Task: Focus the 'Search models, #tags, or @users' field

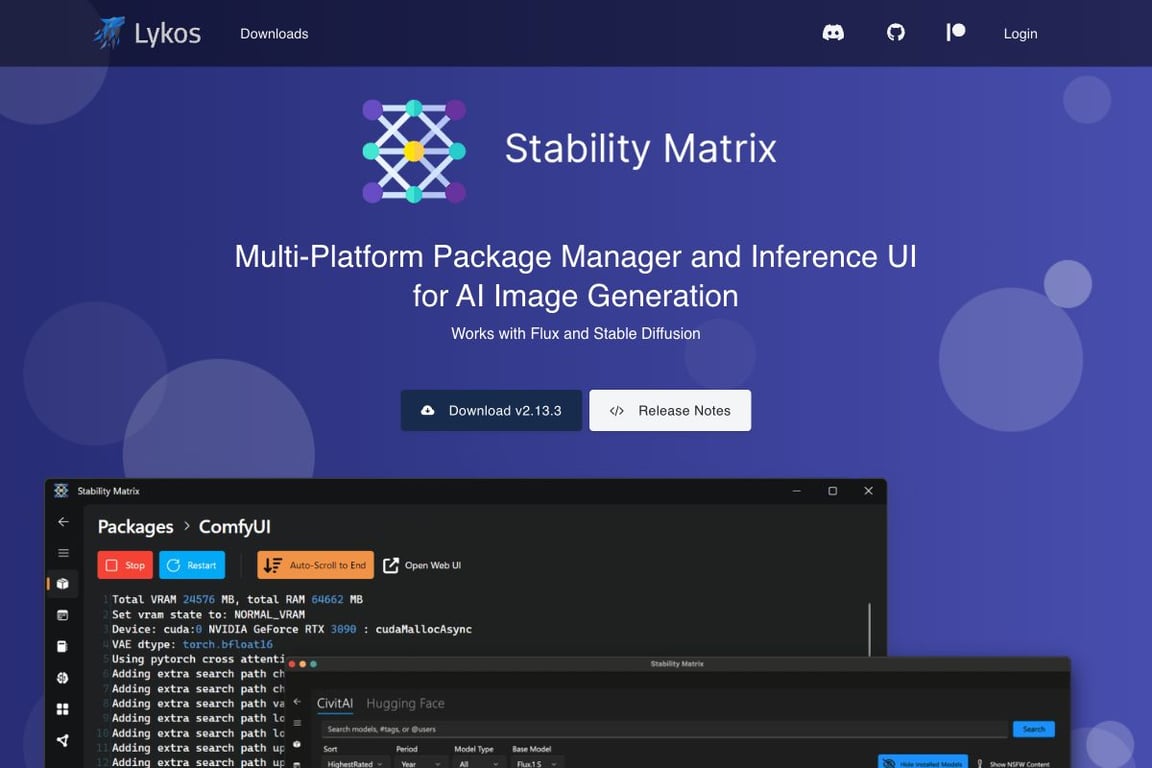Action: [665, 729]
